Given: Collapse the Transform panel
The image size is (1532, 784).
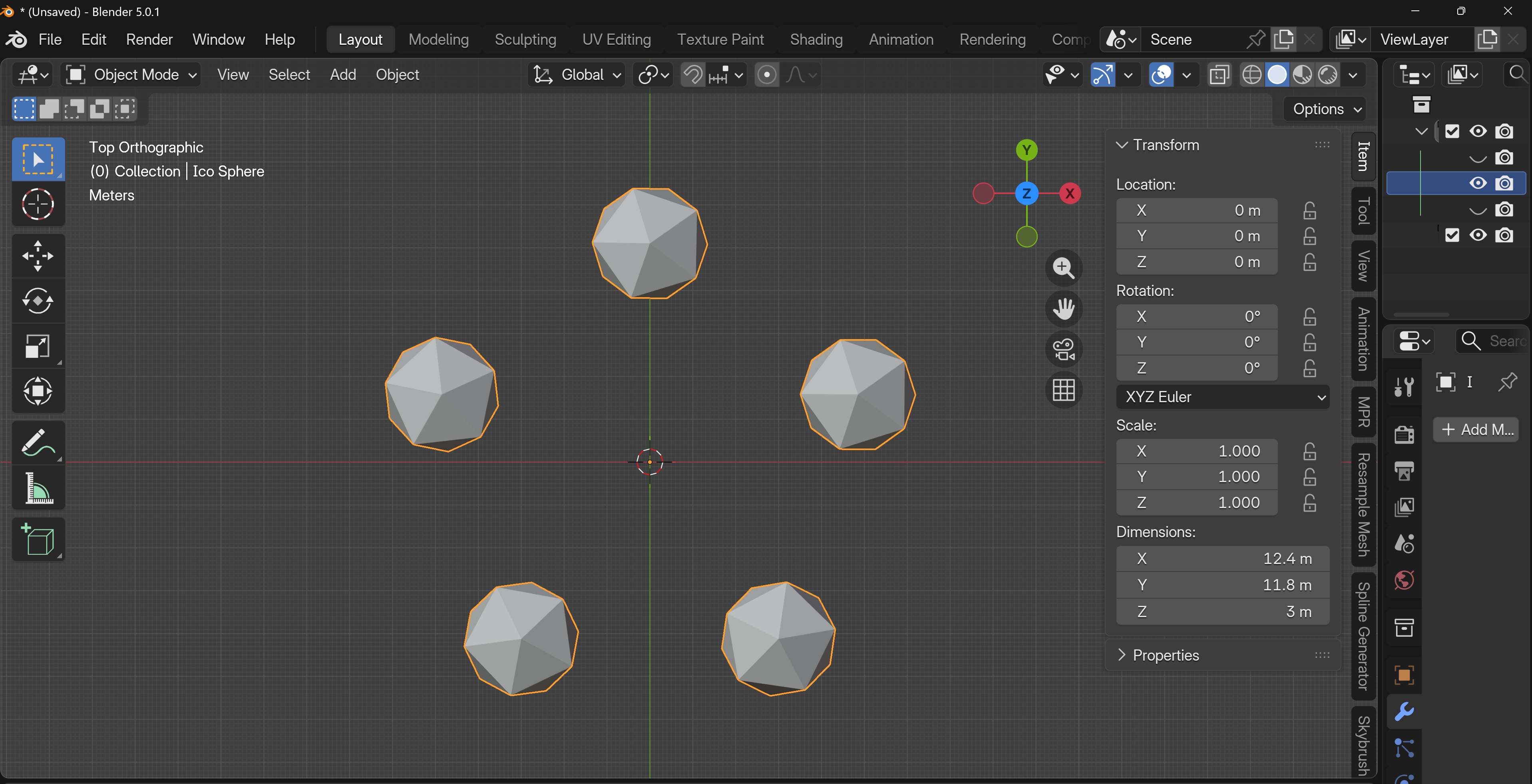Looking at the screenshot, I should point(1122,145).
